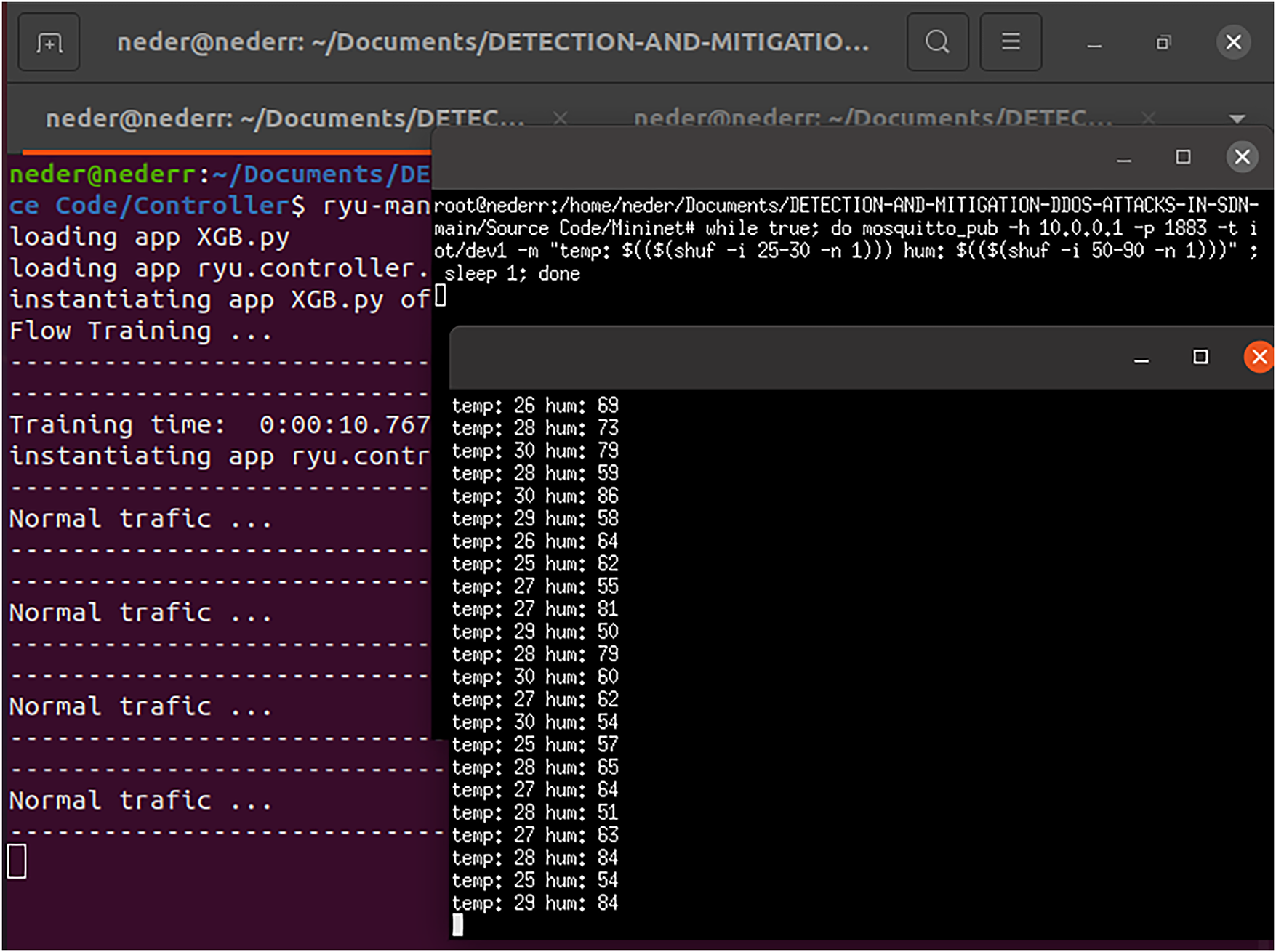Close the temp/hum output window with the orange button

pos(1259,357)
